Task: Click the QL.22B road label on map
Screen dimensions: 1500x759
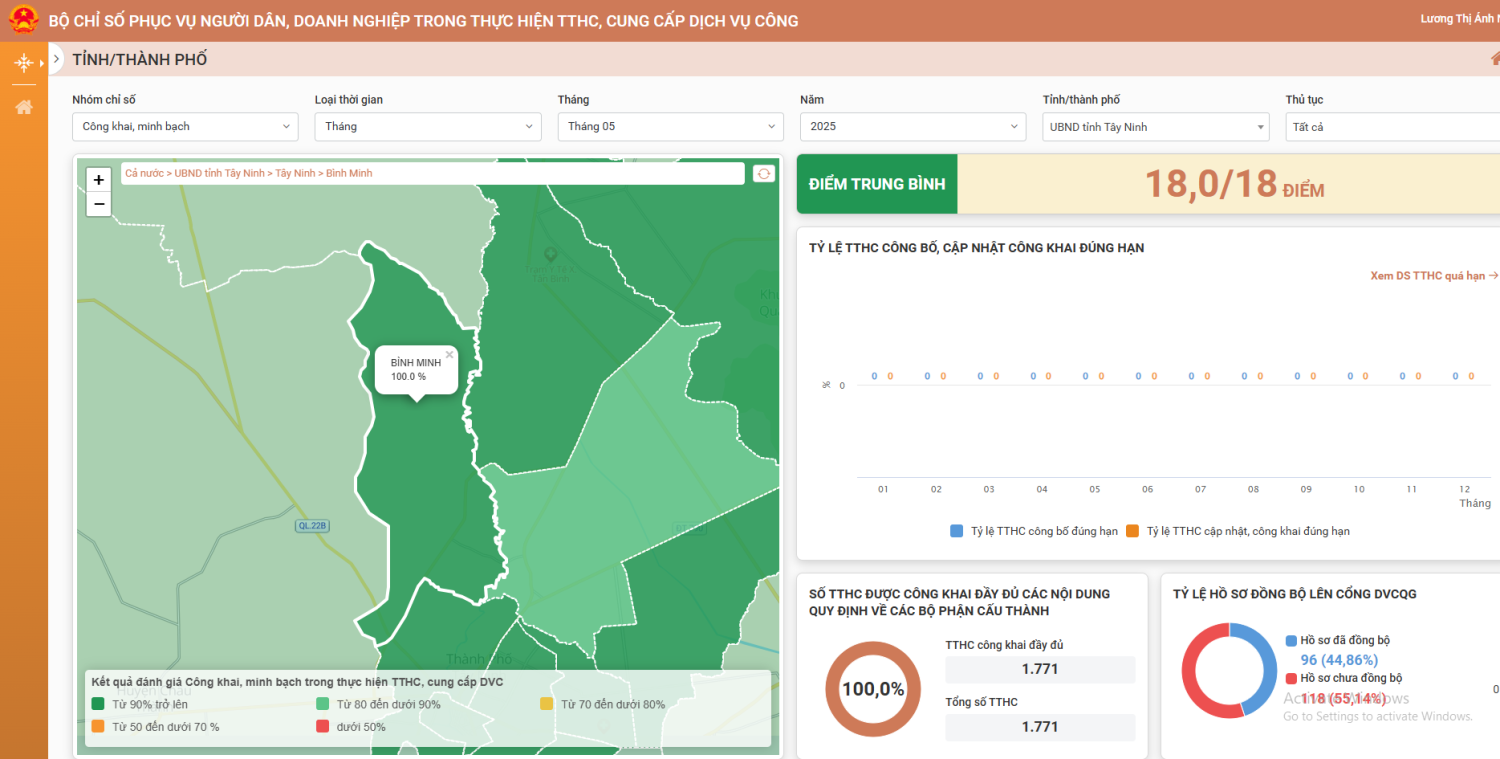Action: (313, 526)
